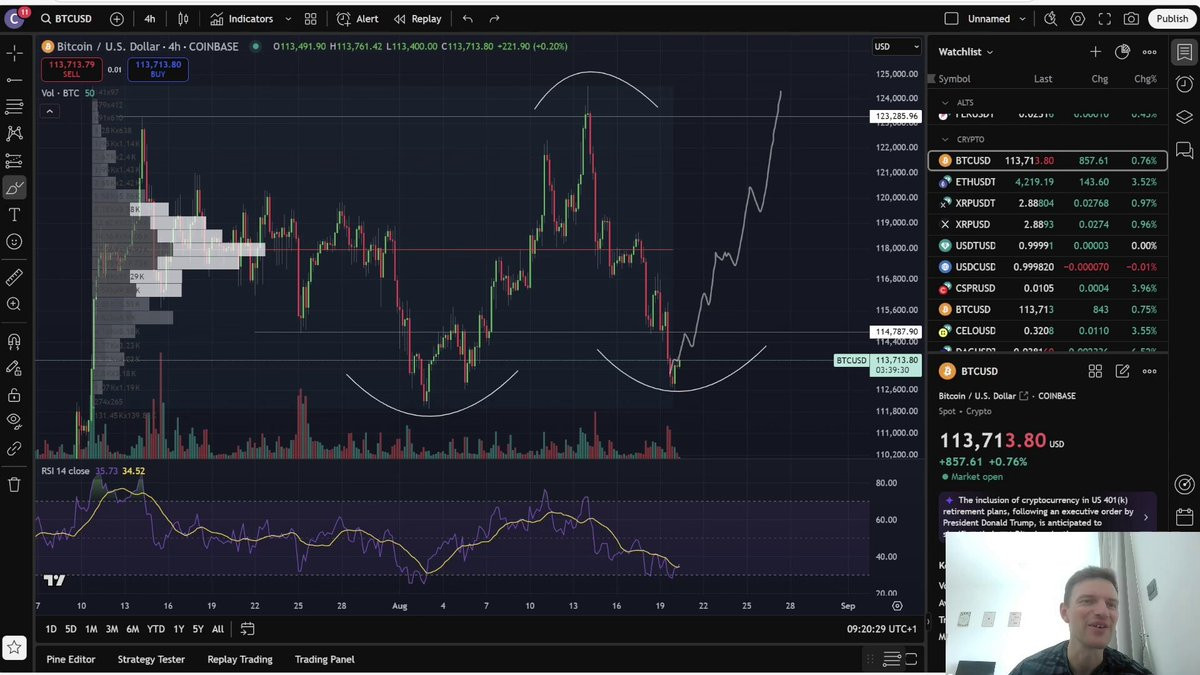Open the 4h interval selector

pyautogui.click(x=150, y=19)
